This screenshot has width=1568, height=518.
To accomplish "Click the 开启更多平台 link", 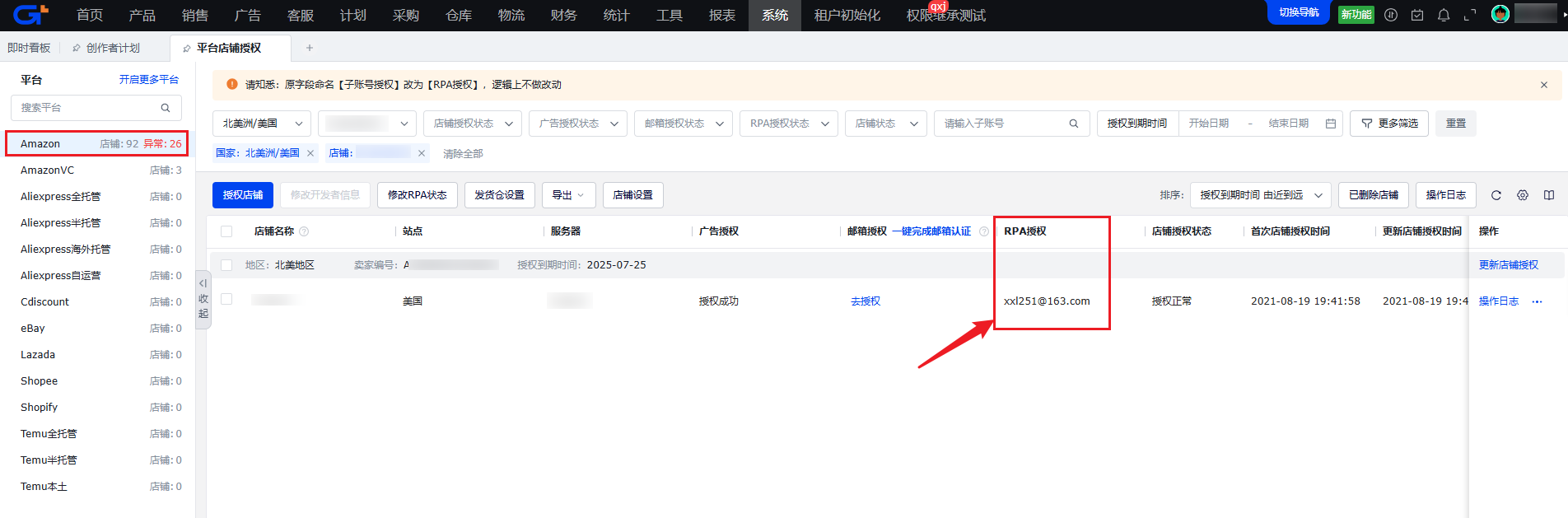I will [149, 80].
